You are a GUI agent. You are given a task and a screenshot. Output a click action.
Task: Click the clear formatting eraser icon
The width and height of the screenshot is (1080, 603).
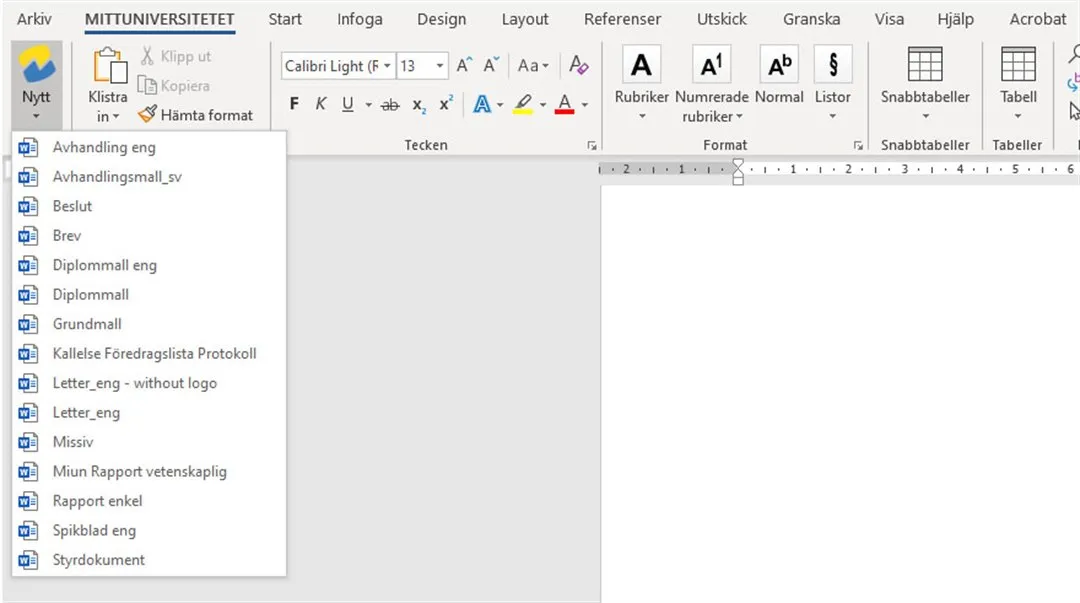pyautogui.click(x=578, y=66)
